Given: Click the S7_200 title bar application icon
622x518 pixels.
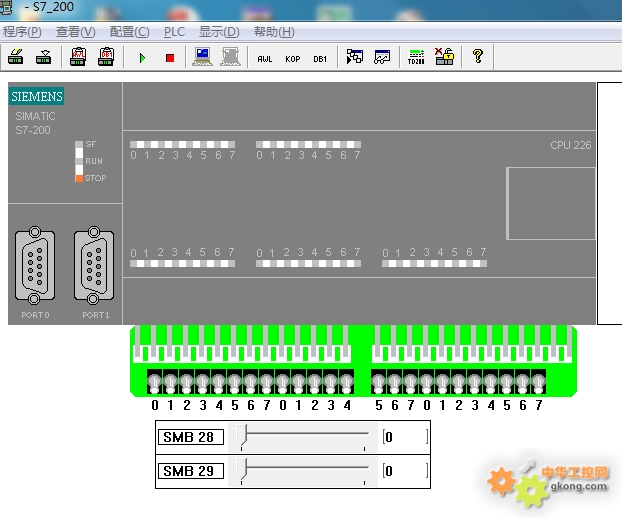Looking at the screenshot, I should (6, 7).
